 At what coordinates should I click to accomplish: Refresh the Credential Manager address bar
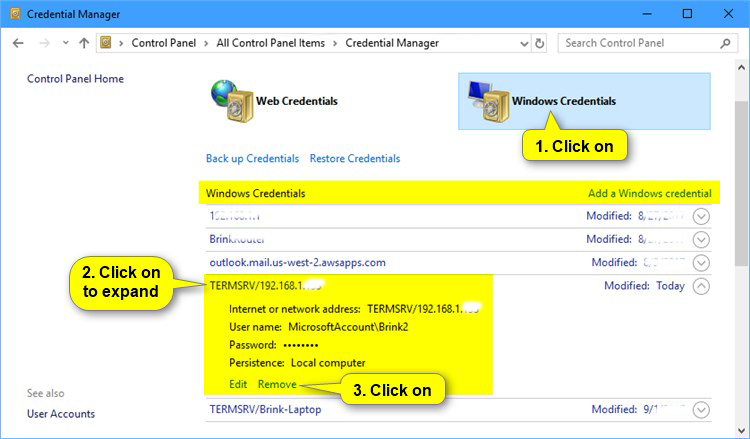coord(540,44)
